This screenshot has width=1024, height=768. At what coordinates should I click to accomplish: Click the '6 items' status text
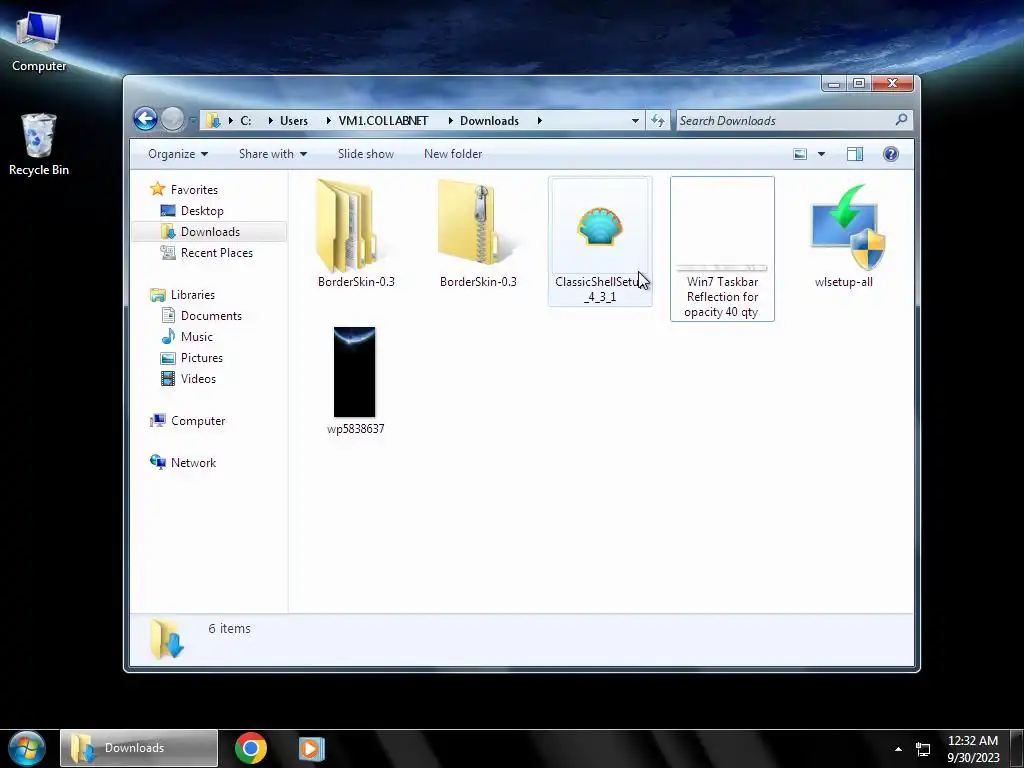(x=229, y=628)
